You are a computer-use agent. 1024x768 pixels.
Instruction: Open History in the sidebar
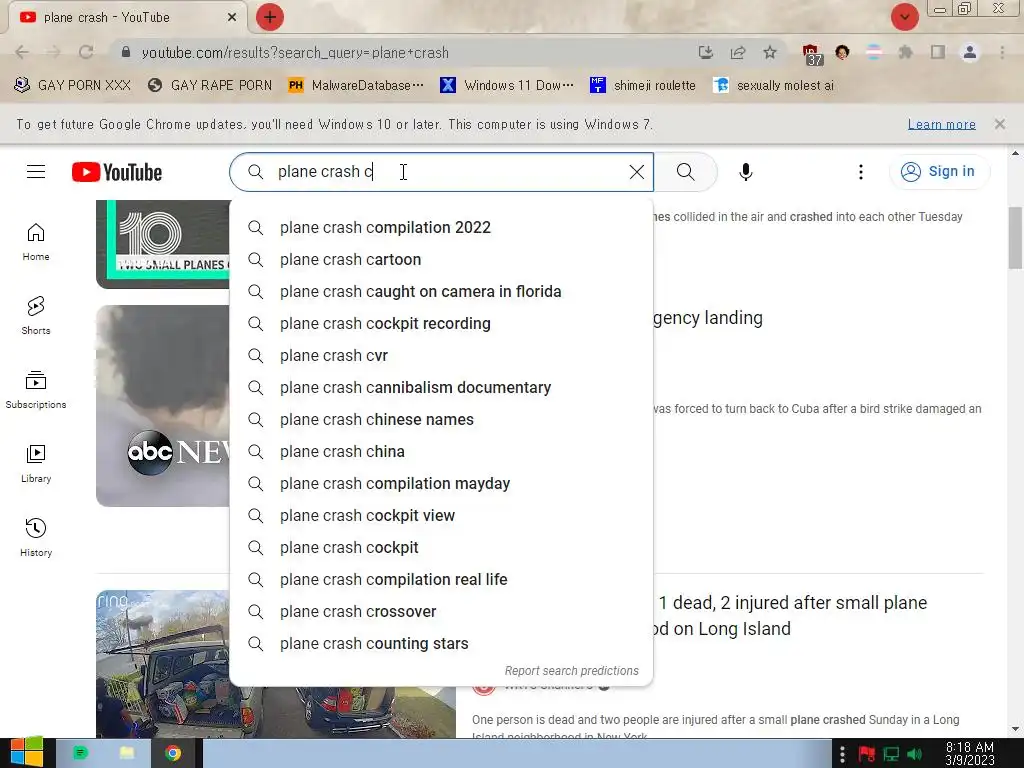(36, 537)
